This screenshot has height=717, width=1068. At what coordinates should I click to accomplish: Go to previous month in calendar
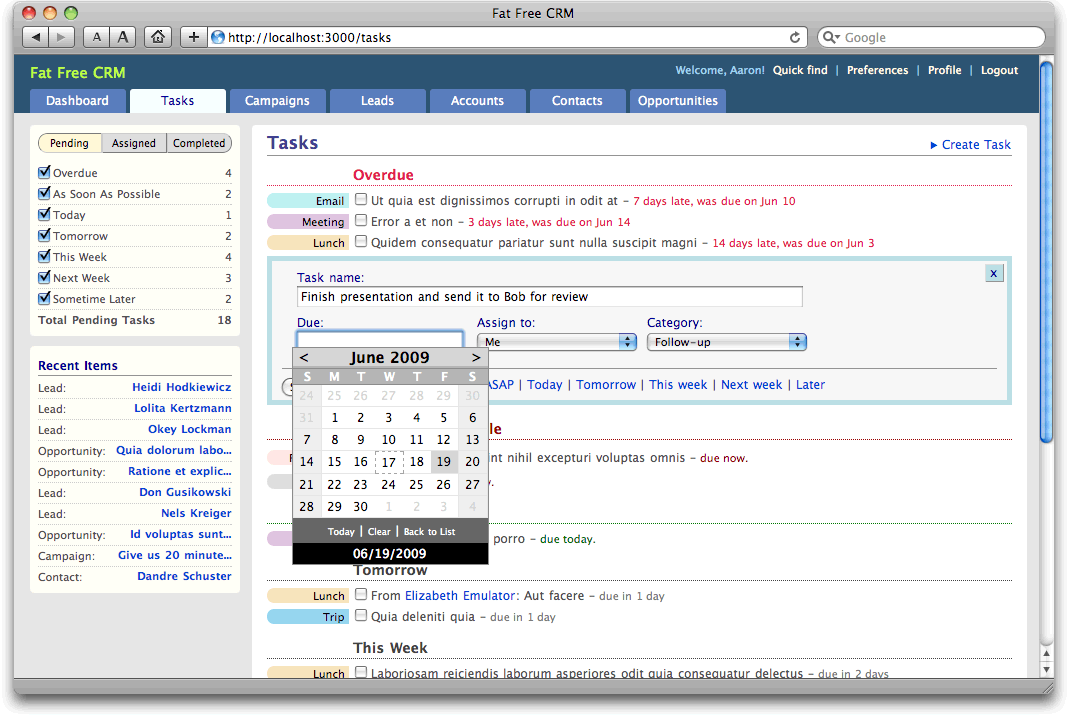tap(304, 357)
